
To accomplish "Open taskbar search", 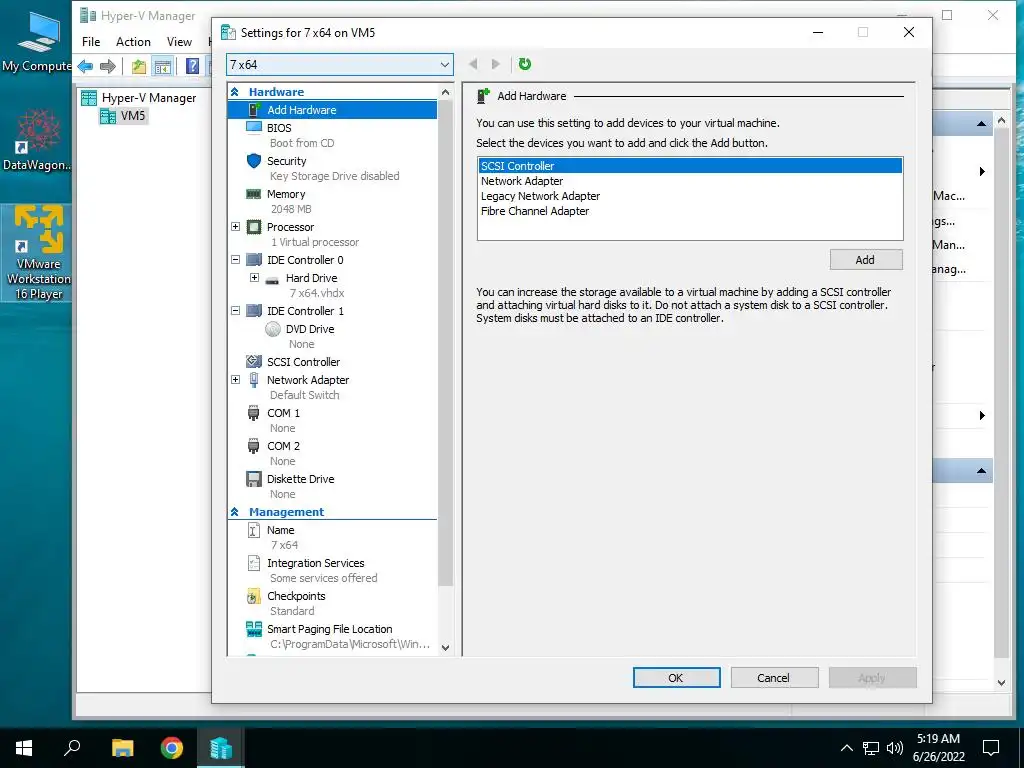I will [72, 748].
